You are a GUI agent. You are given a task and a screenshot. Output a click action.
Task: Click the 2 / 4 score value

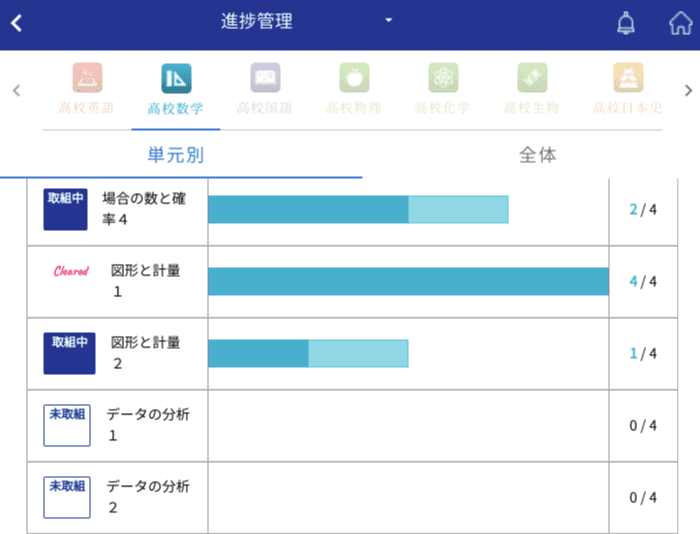pyautogui.click(x=643, y=209)
